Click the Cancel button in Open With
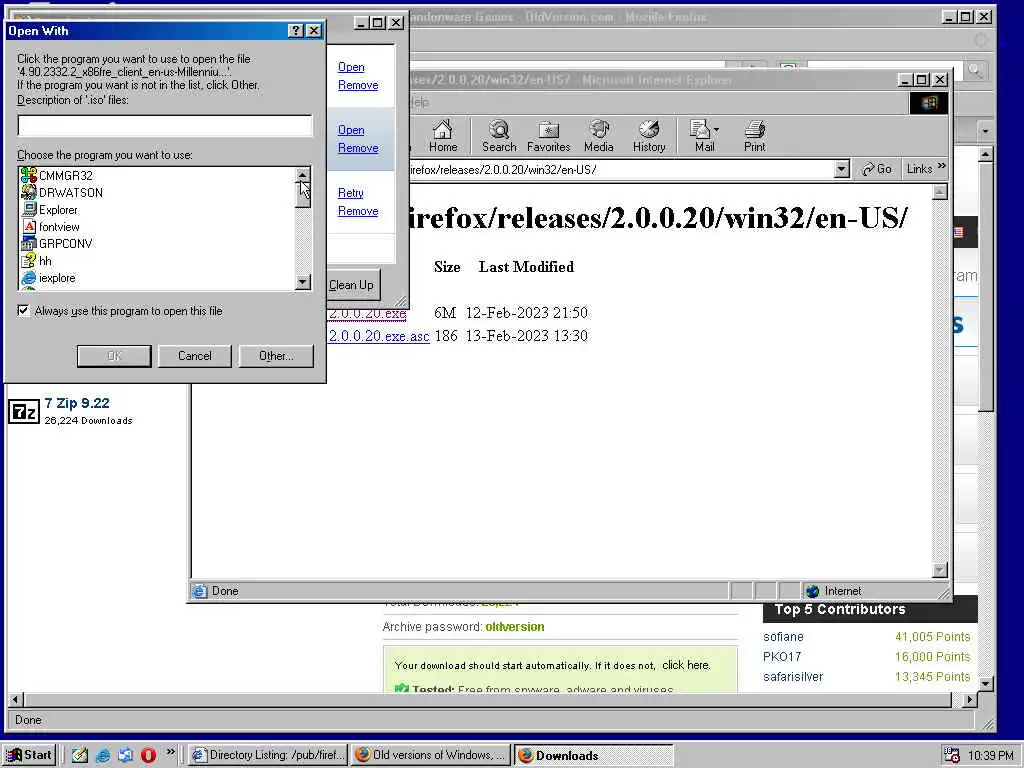Image resolution: width=1024 pixels, height=768 pixels. pos(195,356)
